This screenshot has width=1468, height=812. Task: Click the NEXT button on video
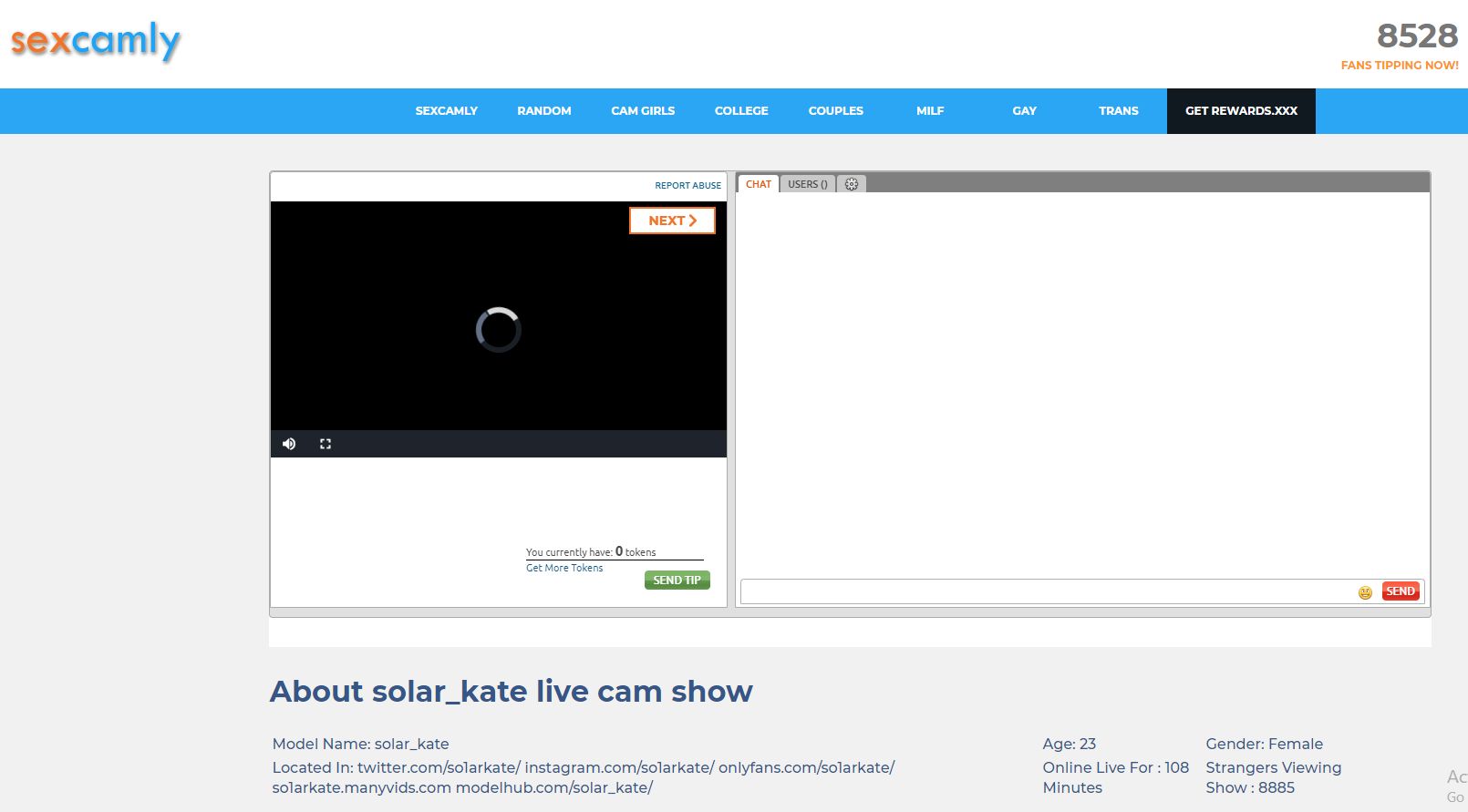[672, 221]
